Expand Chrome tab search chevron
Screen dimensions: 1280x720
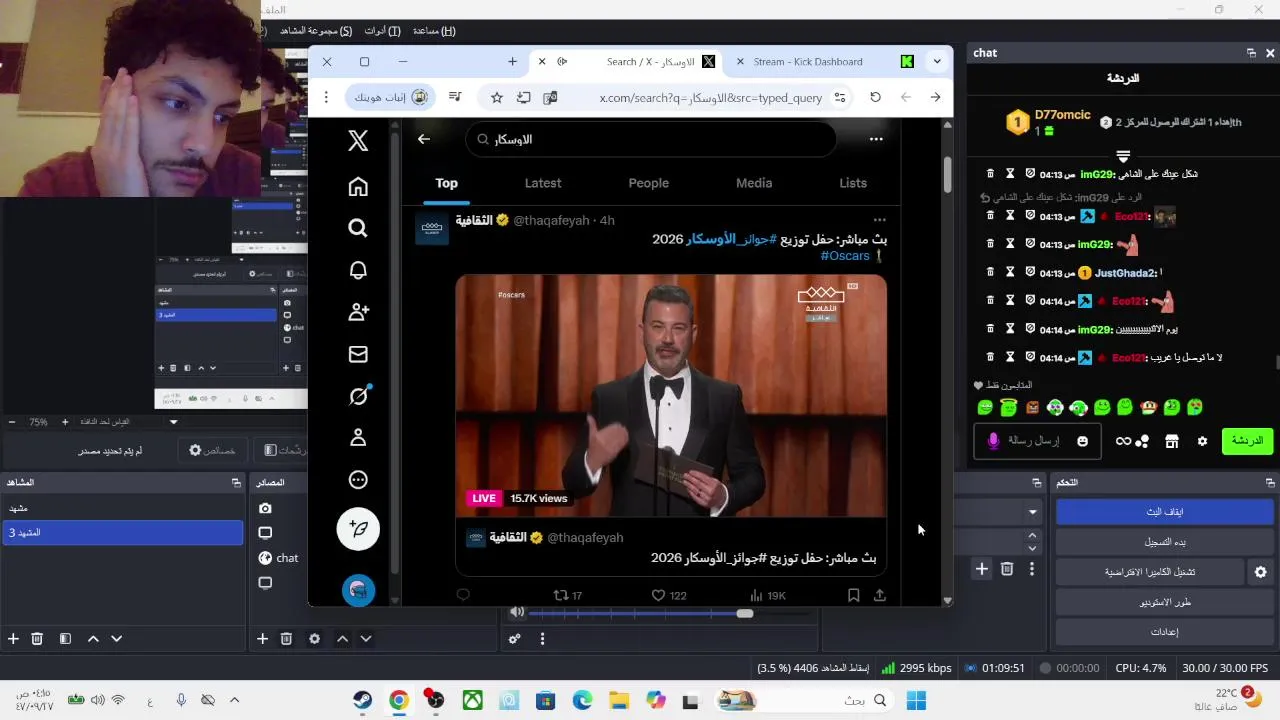click(937, 61)
